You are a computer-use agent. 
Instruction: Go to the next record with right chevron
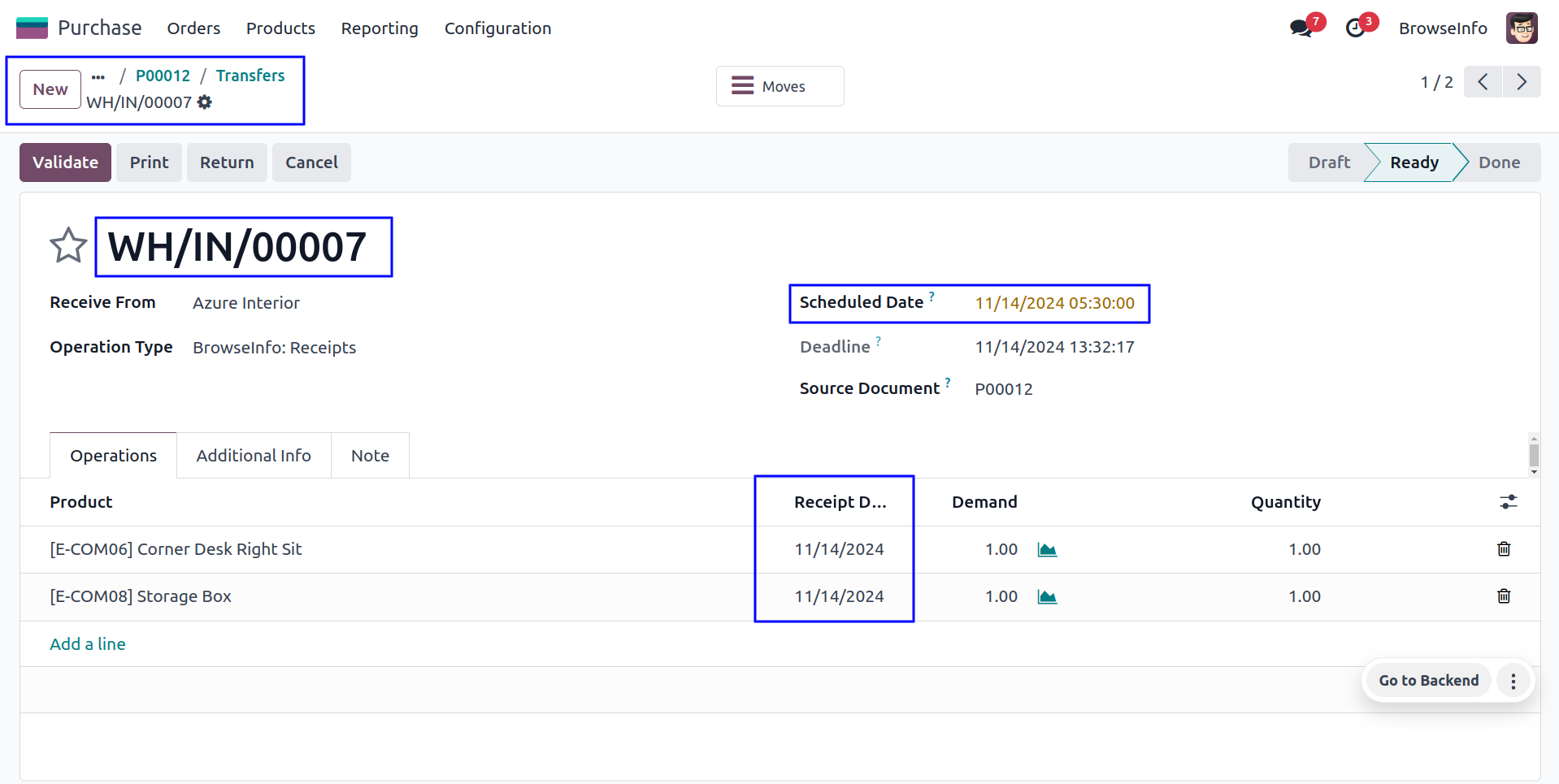pyautogui.click(x=1522, y=82)
